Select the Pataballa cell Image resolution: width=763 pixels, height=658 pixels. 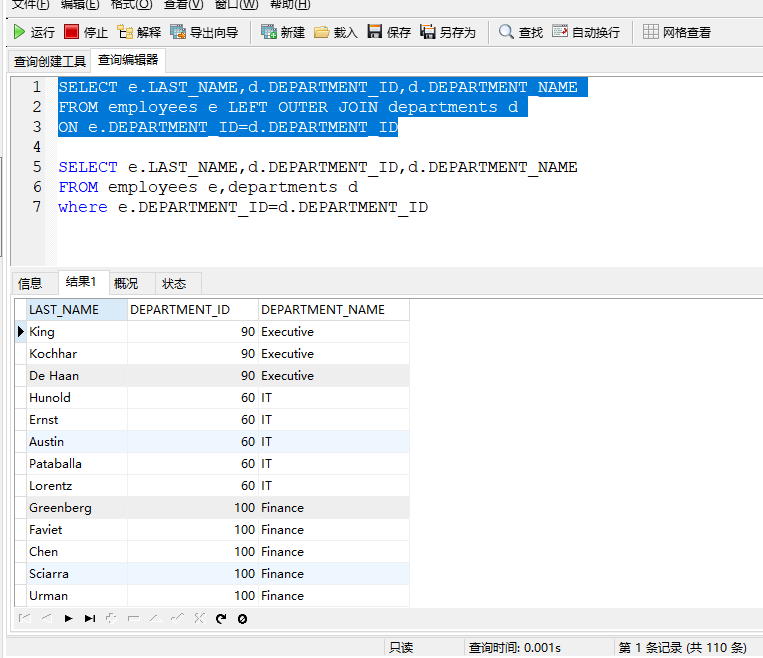(77, 464)
